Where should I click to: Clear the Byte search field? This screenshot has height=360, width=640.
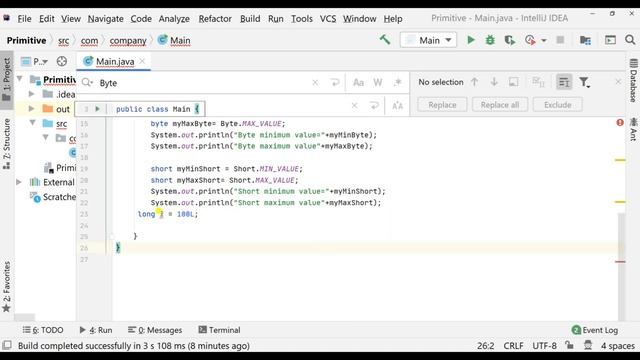coord(315,83)
